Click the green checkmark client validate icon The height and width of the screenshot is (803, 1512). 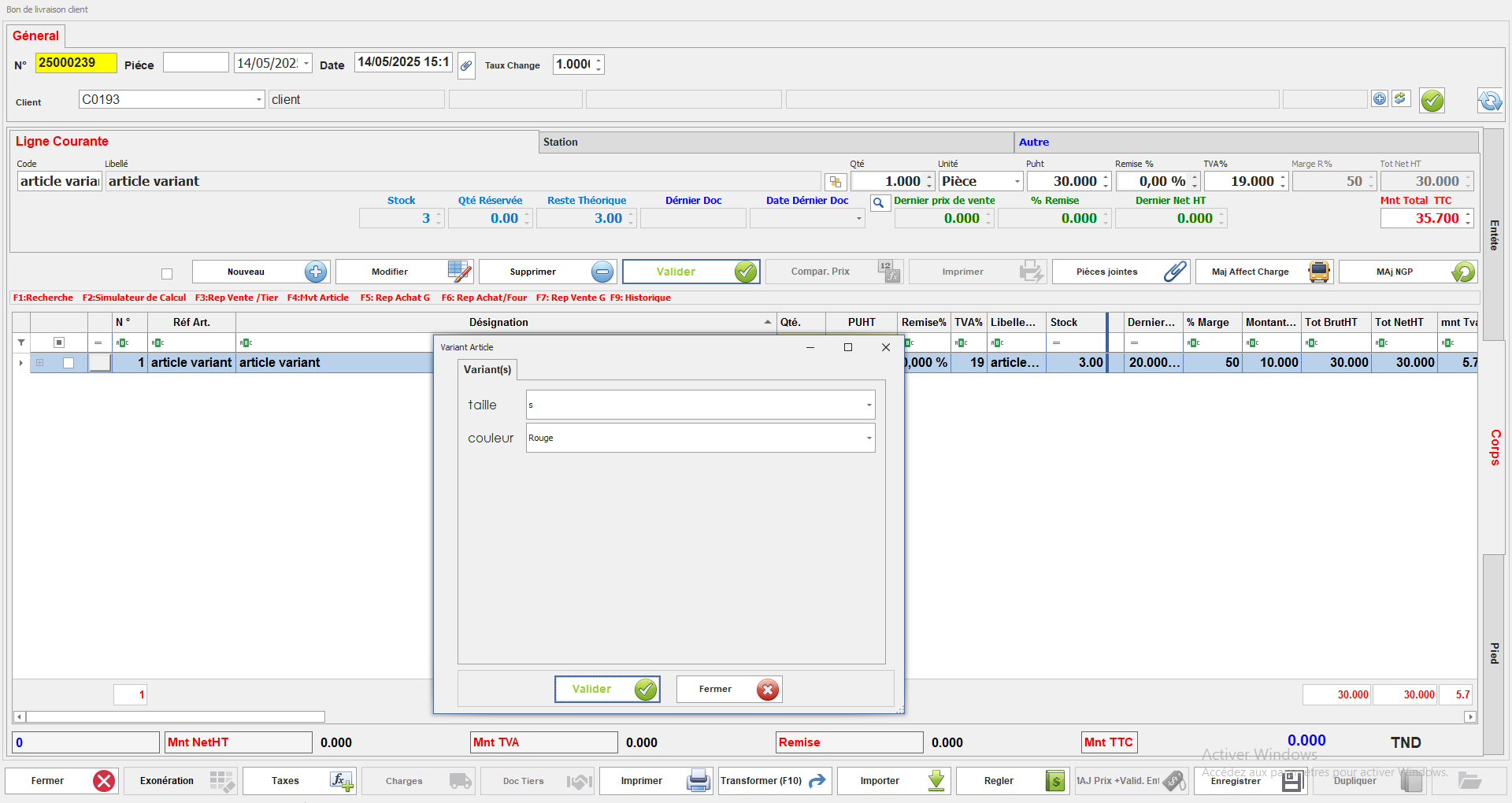point(1432,100)
